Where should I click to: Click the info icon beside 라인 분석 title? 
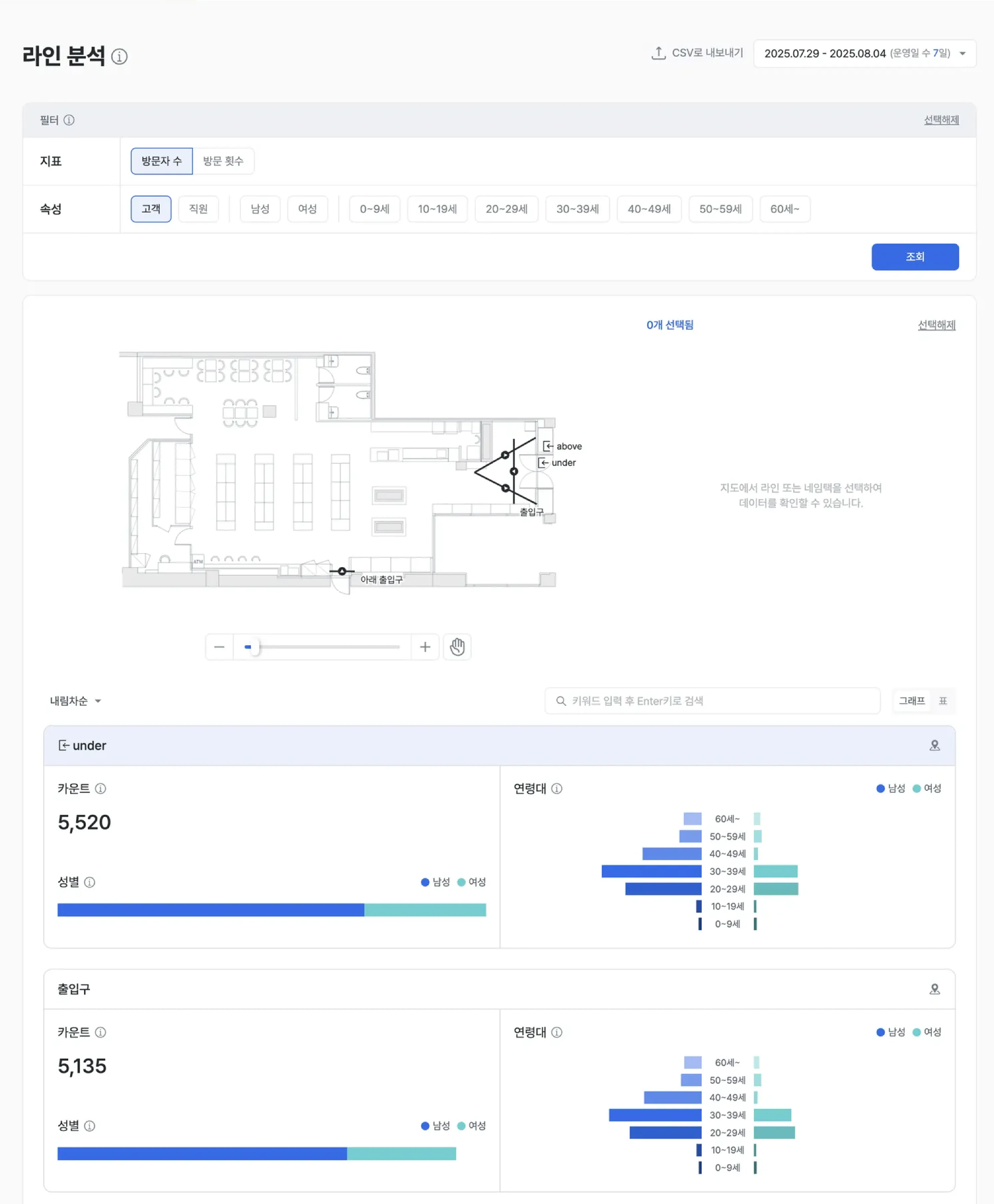coord(119,57)
